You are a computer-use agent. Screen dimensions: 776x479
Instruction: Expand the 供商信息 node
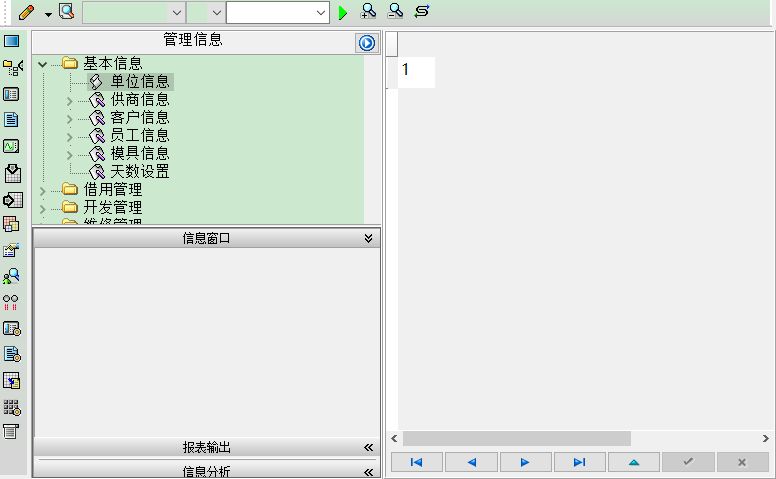click(x=70, y=101)
